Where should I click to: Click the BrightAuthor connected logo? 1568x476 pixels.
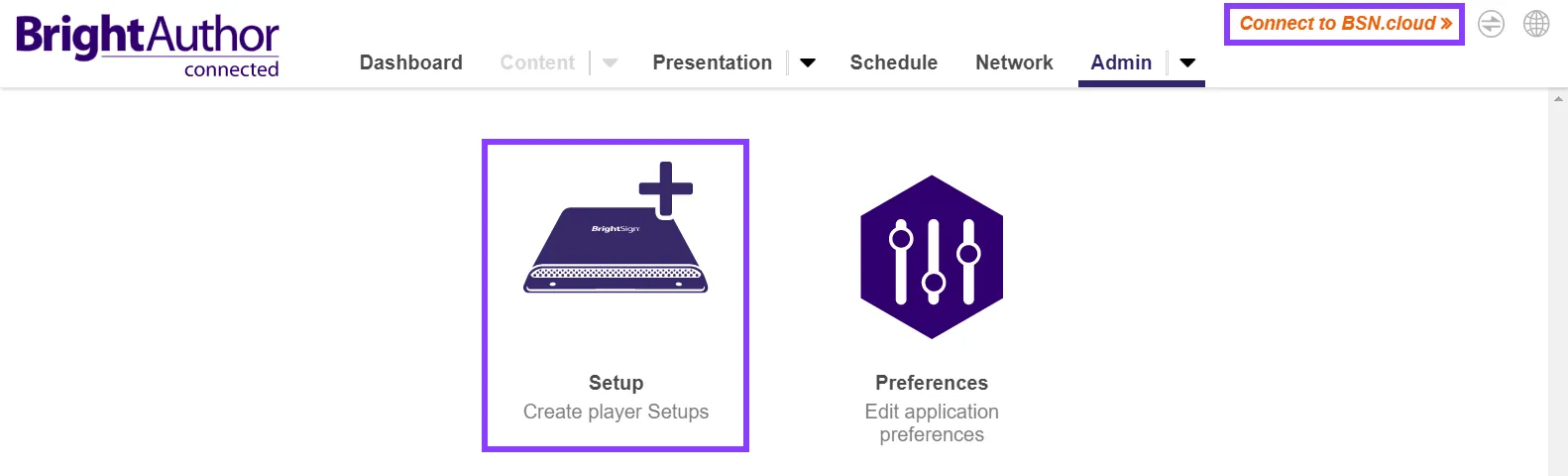148,45
